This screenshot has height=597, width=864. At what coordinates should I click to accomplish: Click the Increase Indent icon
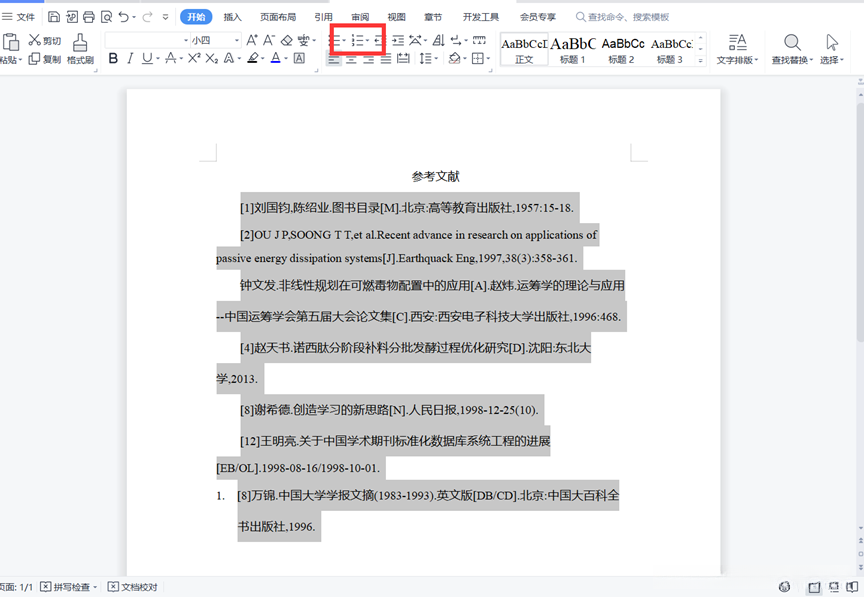click(x=398, y=40)
